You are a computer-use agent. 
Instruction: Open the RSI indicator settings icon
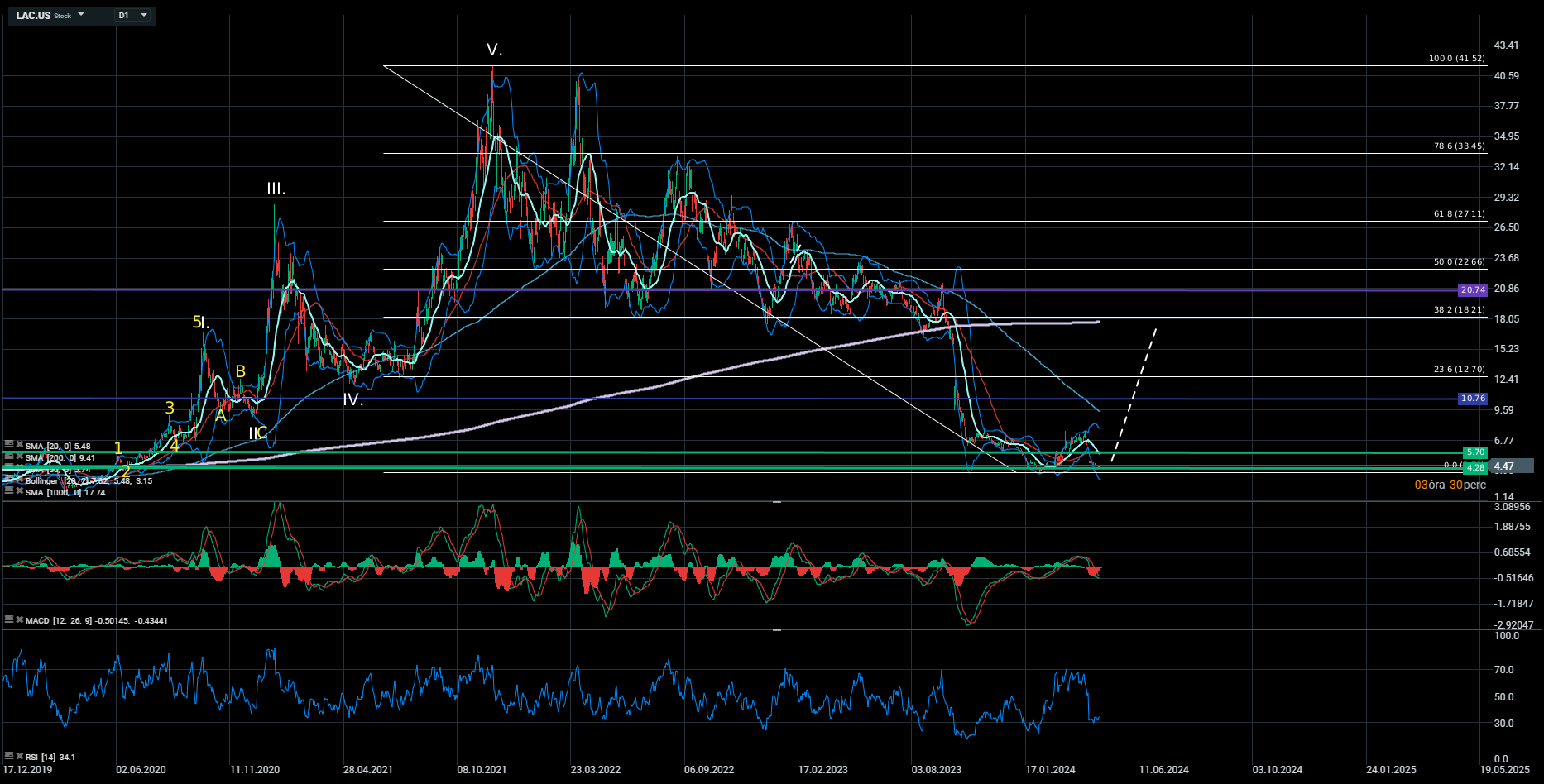point(9,756)
